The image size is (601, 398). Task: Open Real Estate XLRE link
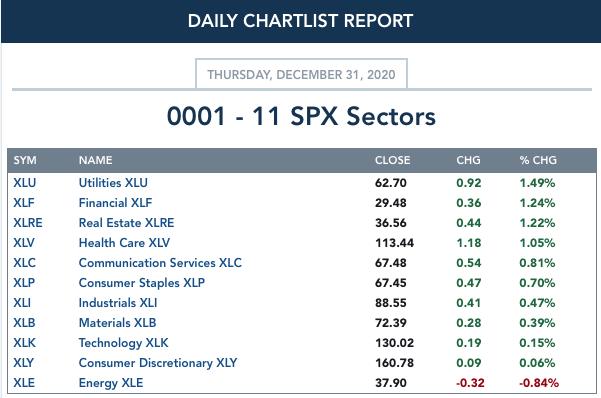click(x=126, y=223)
